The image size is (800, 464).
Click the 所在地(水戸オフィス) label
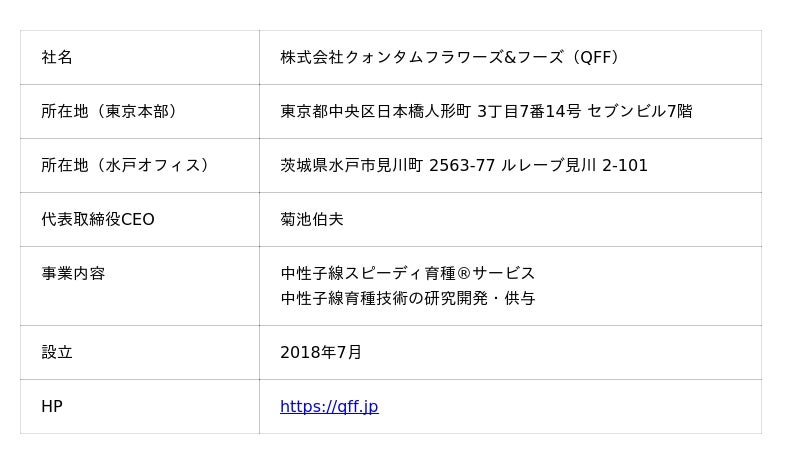127,165
